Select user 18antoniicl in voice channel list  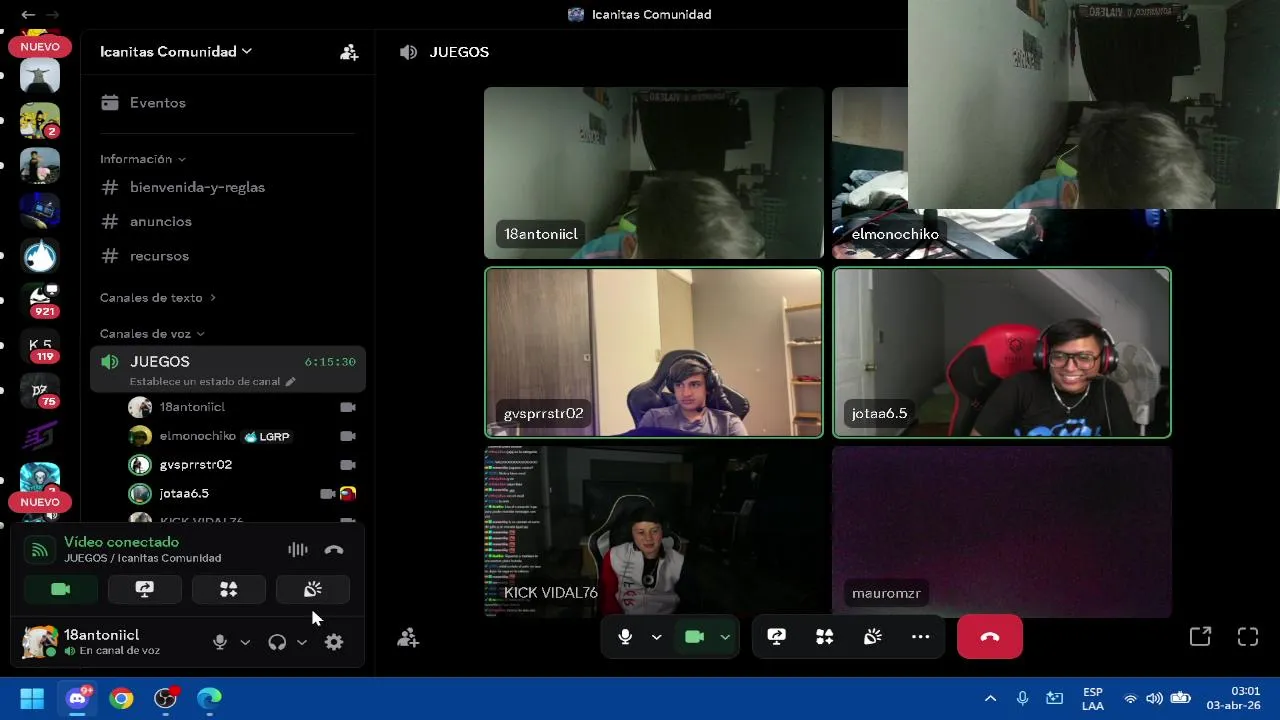click(x=243, y=407)
